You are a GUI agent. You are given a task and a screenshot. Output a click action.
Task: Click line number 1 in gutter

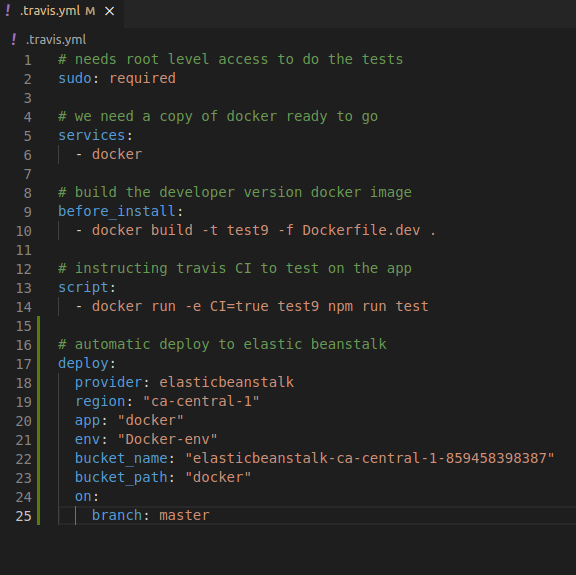28,60
